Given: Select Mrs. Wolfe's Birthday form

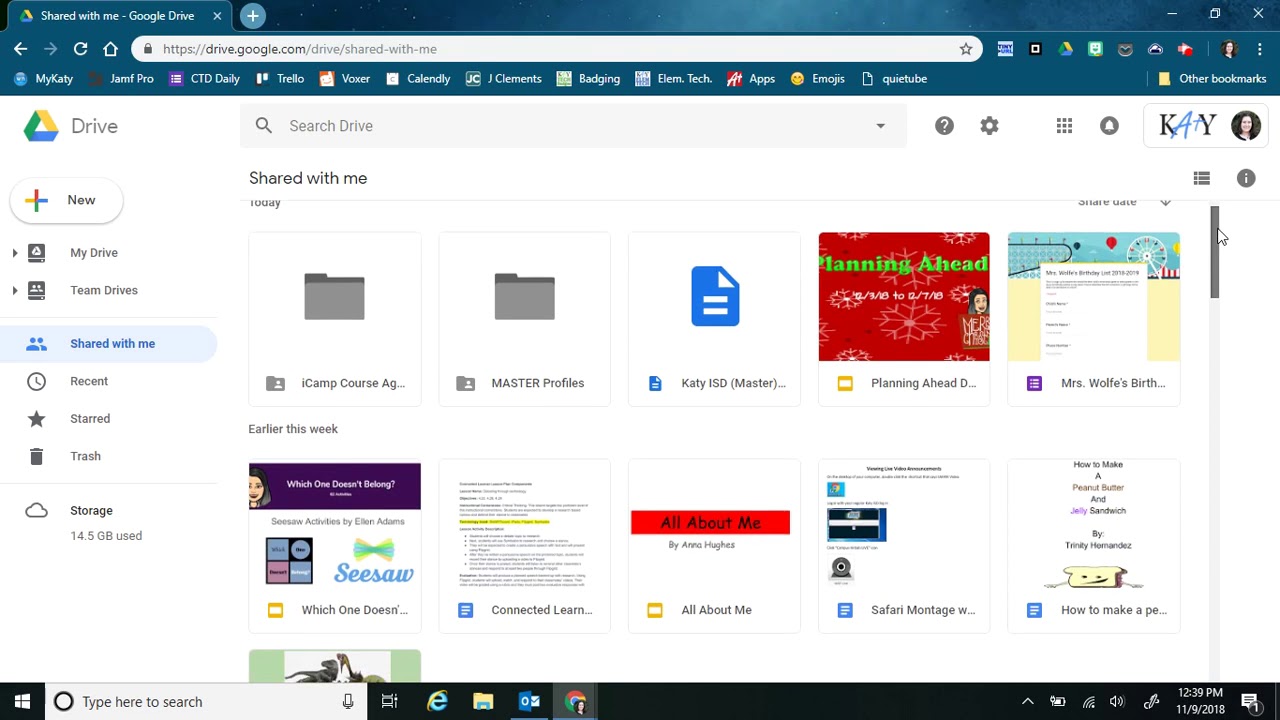Looking at the screenshot, I should 1094,320.
